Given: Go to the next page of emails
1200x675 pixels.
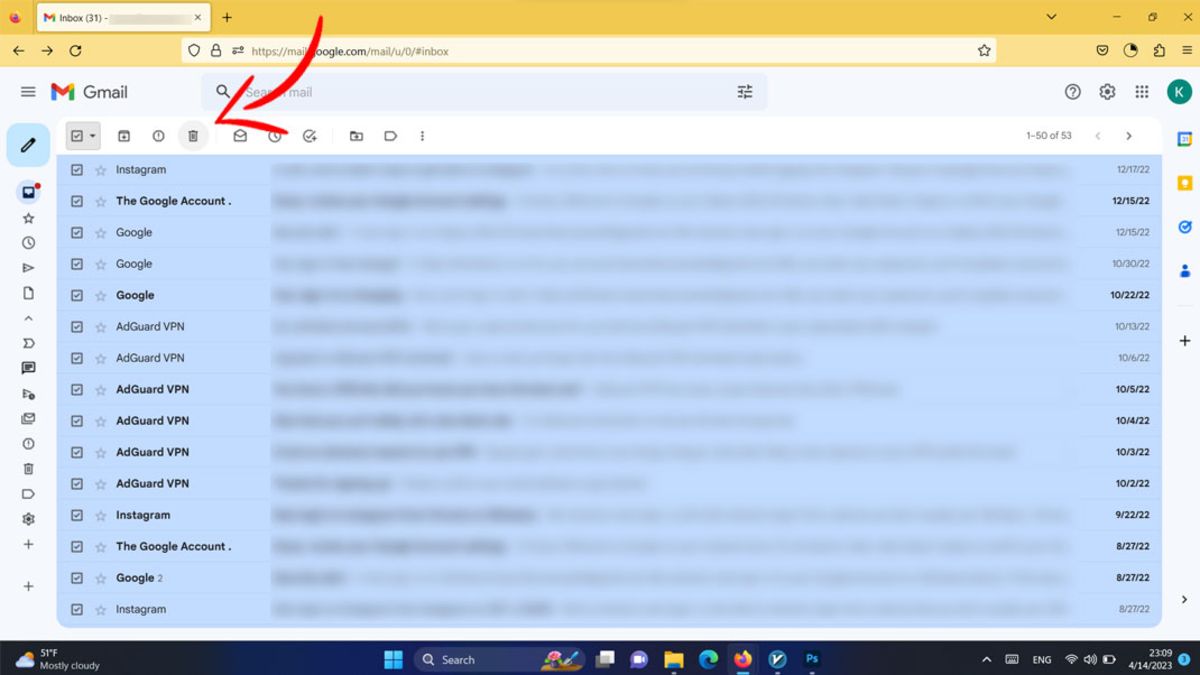Looking at the screenshot, I should 1129,136.
